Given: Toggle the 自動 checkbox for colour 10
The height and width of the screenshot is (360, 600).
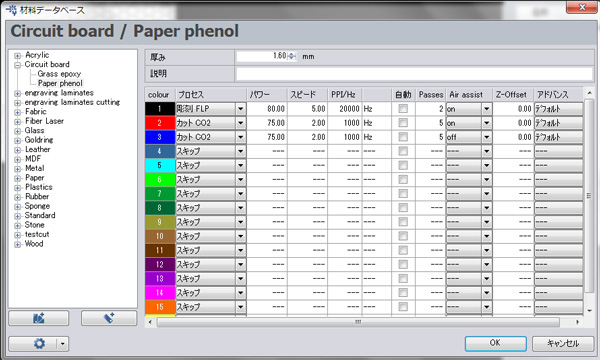Looking at the screenshot, I should click(x=403, y=236).
